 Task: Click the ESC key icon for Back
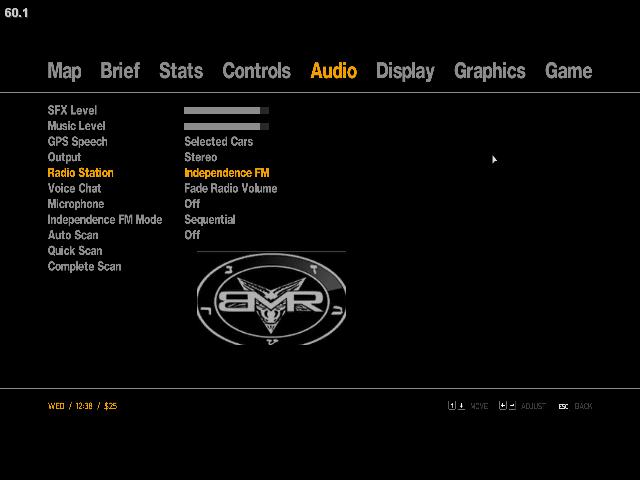(x=563, y=406)
